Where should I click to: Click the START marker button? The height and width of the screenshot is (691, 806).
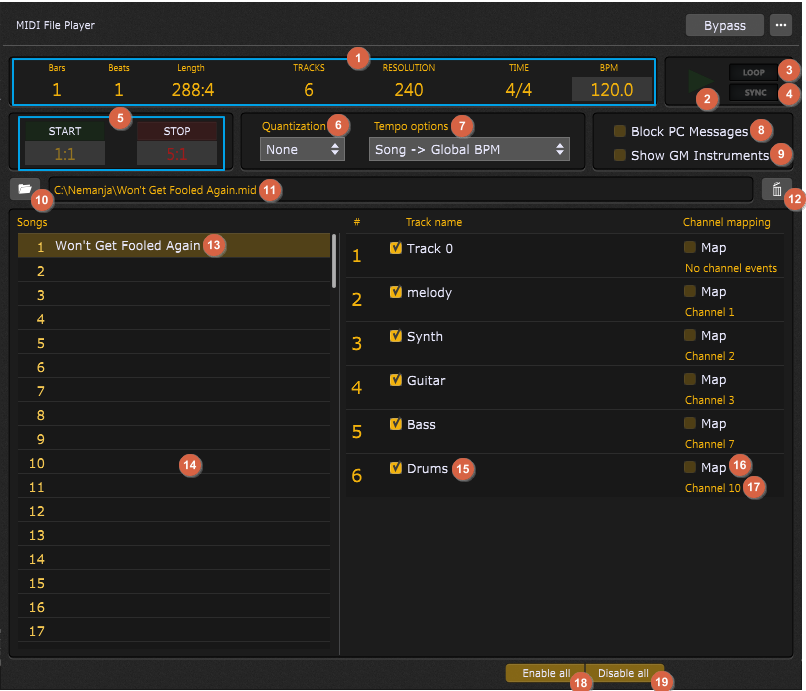tap(65, 131)
